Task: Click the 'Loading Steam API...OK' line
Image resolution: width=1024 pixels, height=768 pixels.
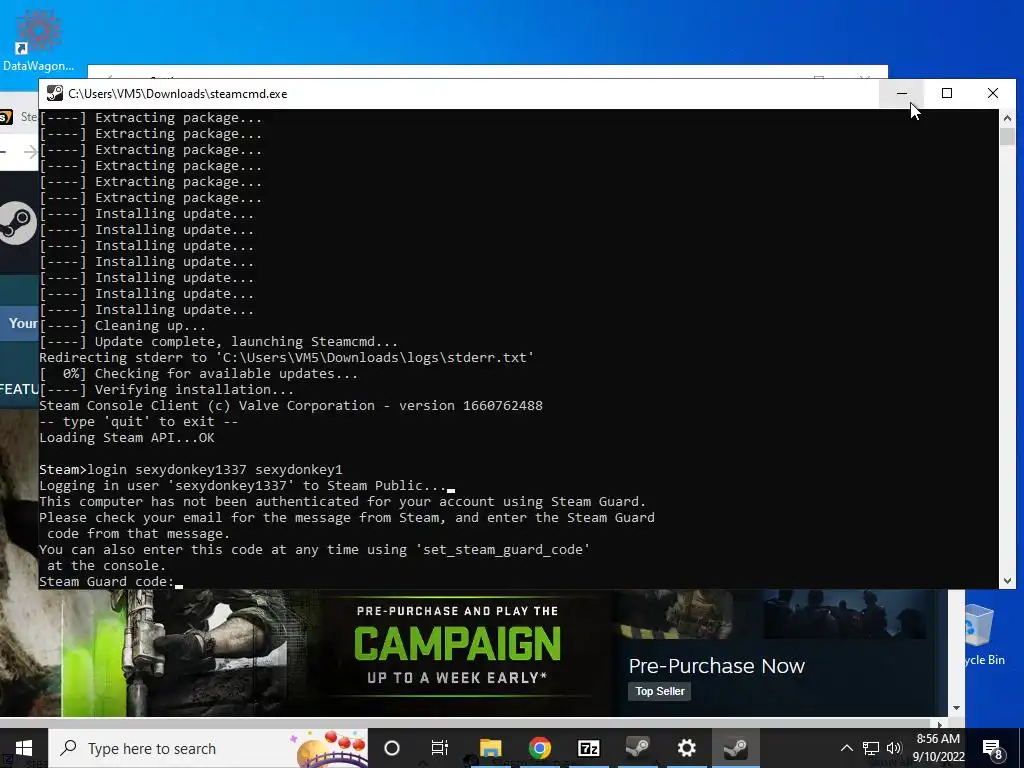Action: point(127,438)
